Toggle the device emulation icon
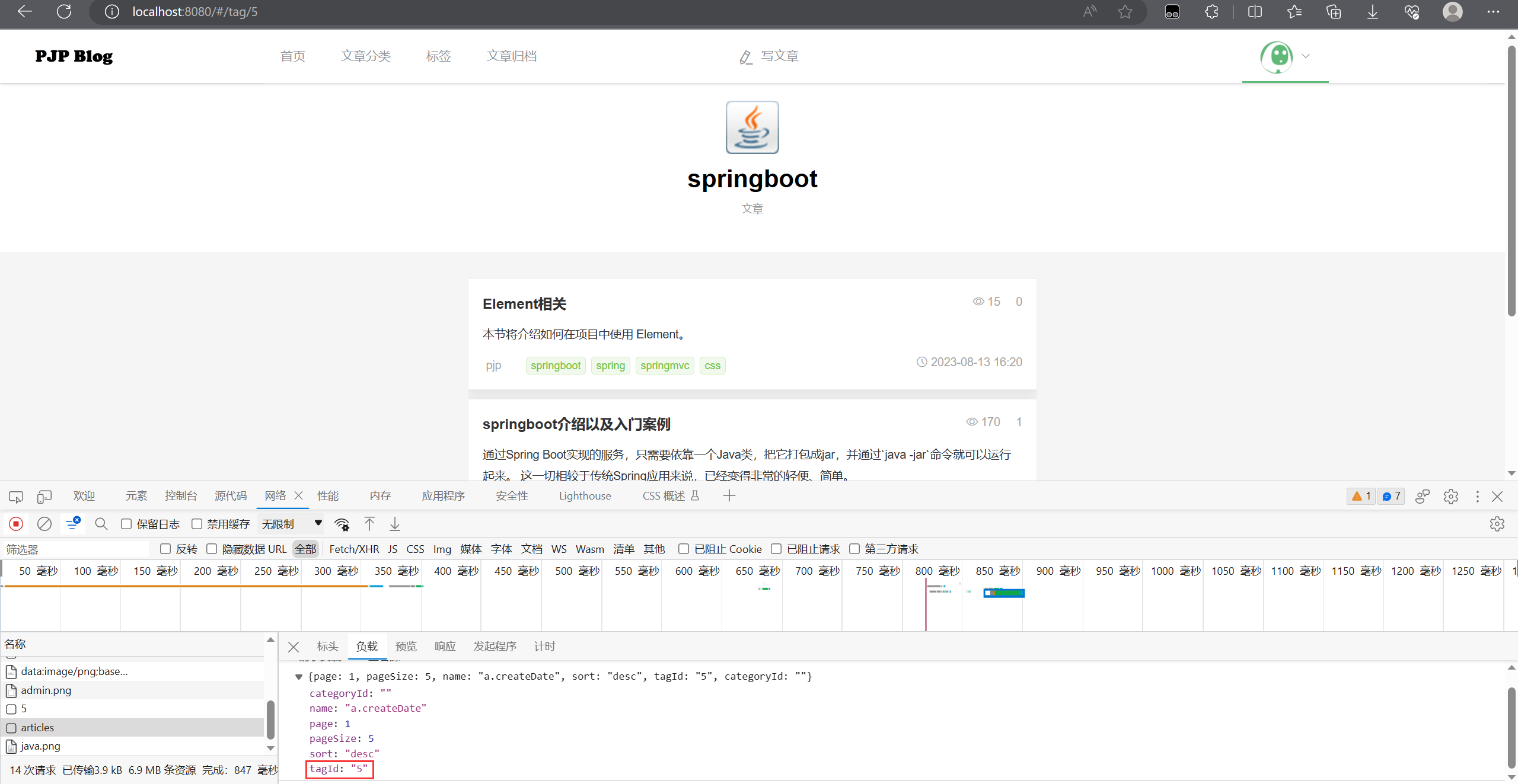 44,497
